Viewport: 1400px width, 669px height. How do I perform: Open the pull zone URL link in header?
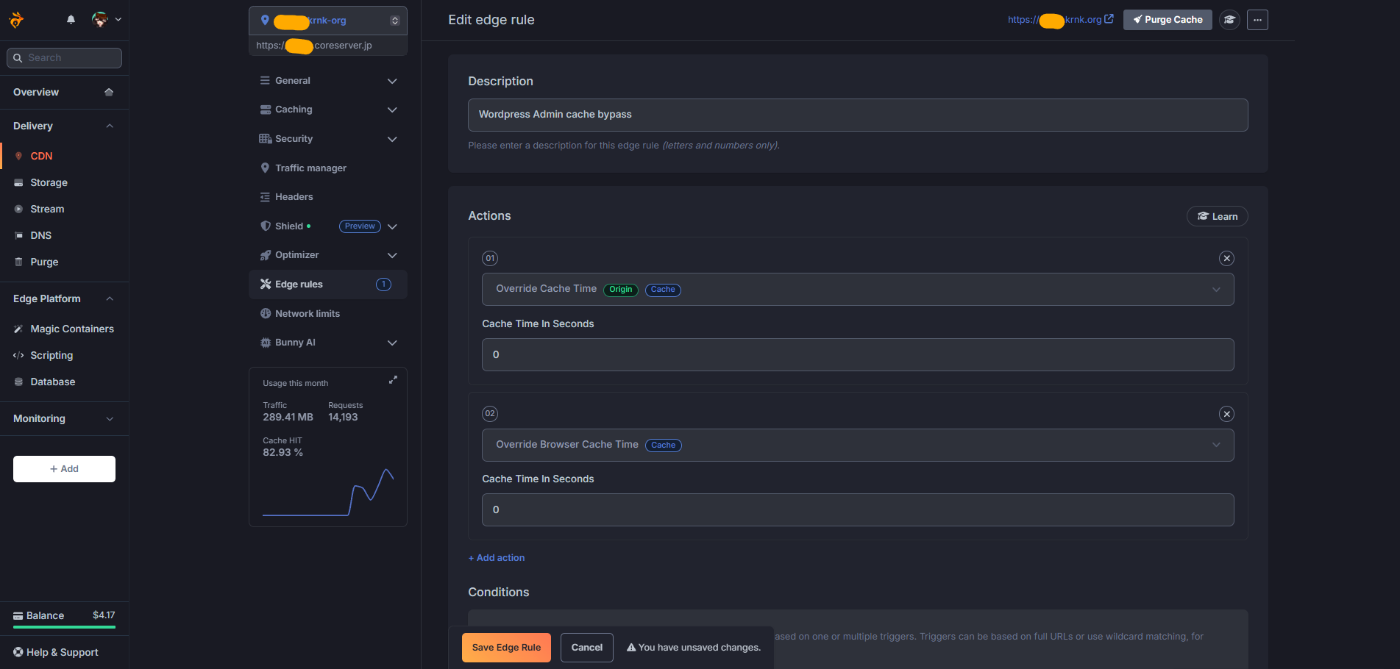(1060, 20)
